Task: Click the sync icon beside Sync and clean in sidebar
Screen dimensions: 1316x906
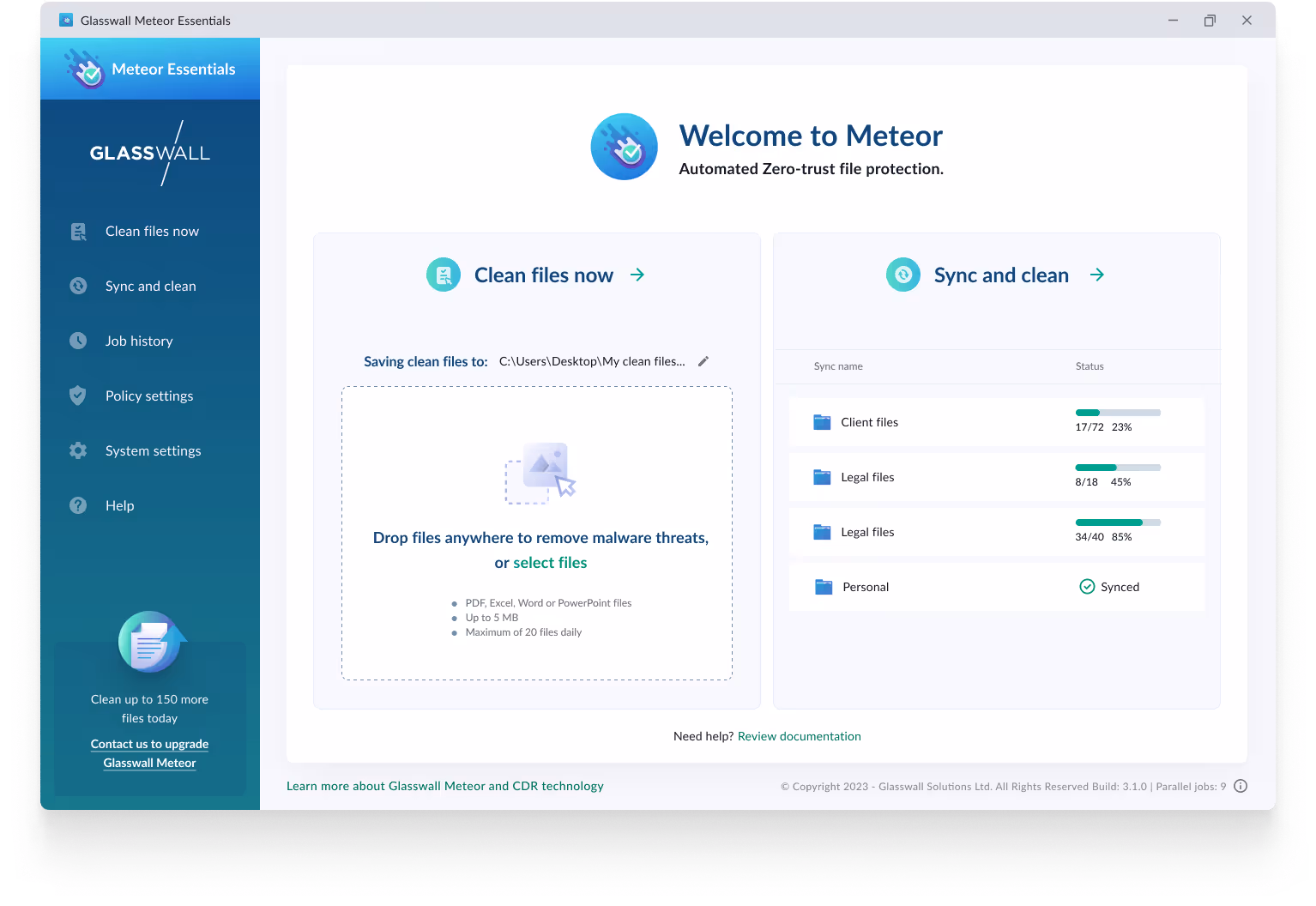Action: (78, 286)
